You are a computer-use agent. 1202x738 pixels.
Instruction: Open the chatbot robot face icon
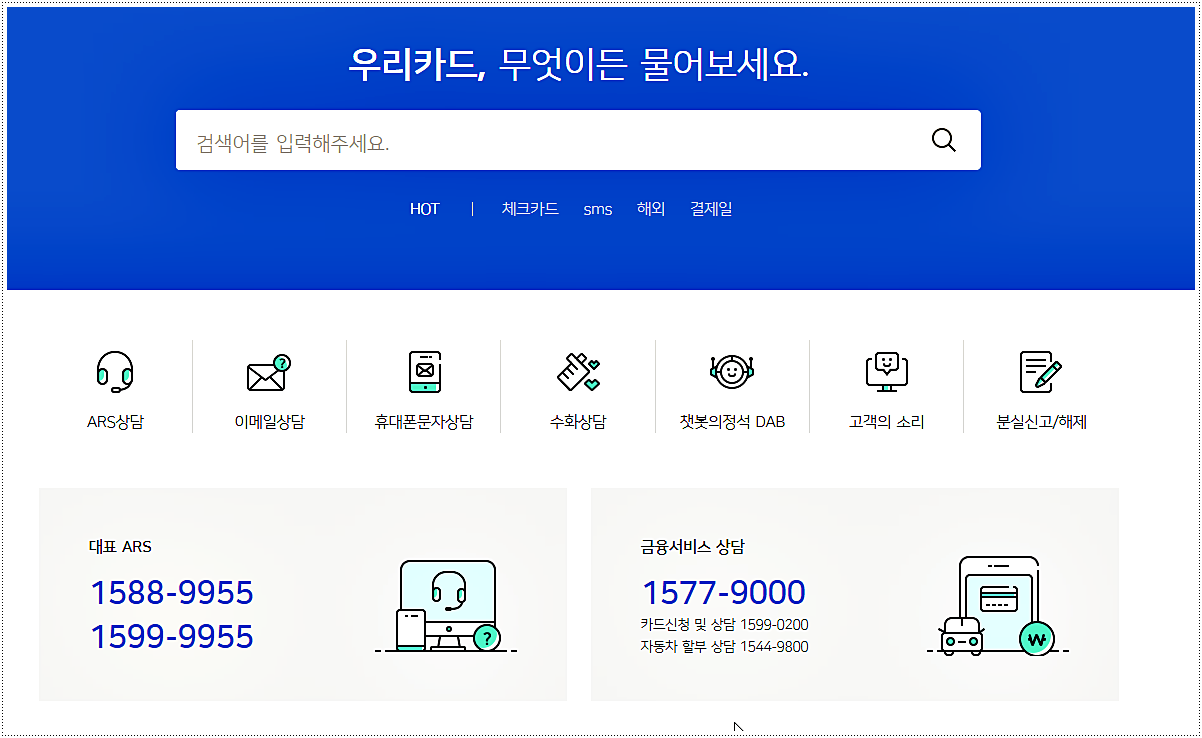732,372
